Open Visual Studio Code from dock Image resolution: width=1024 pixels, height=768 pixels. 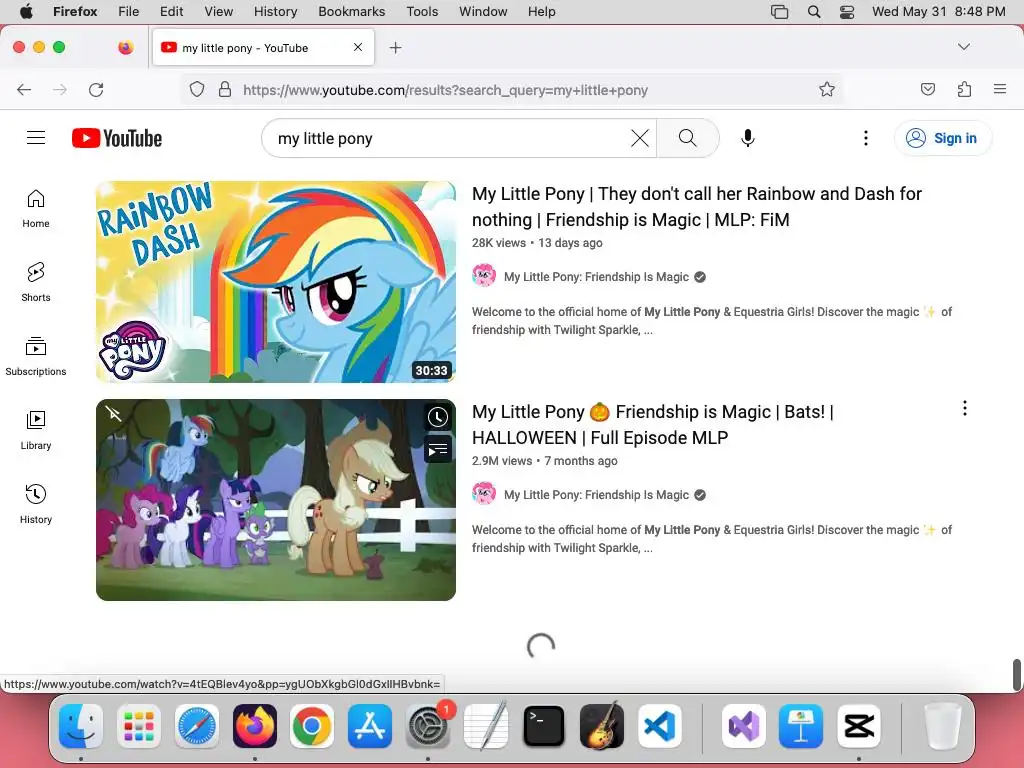(x=659, y=726)
